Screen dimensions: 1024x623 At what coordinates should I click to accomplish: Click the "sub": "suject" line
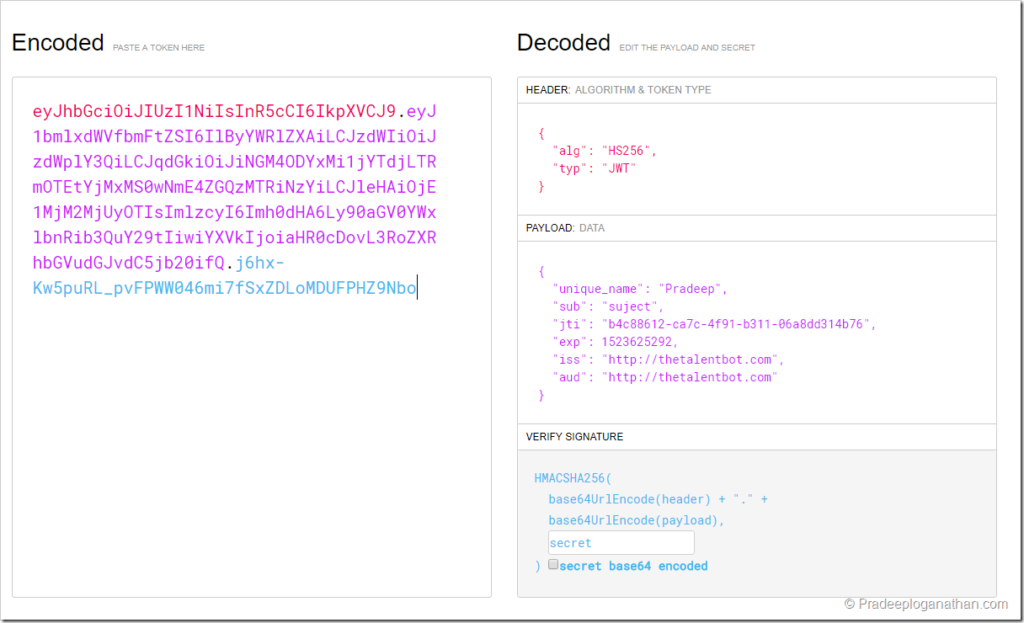[x=607, y=306]
